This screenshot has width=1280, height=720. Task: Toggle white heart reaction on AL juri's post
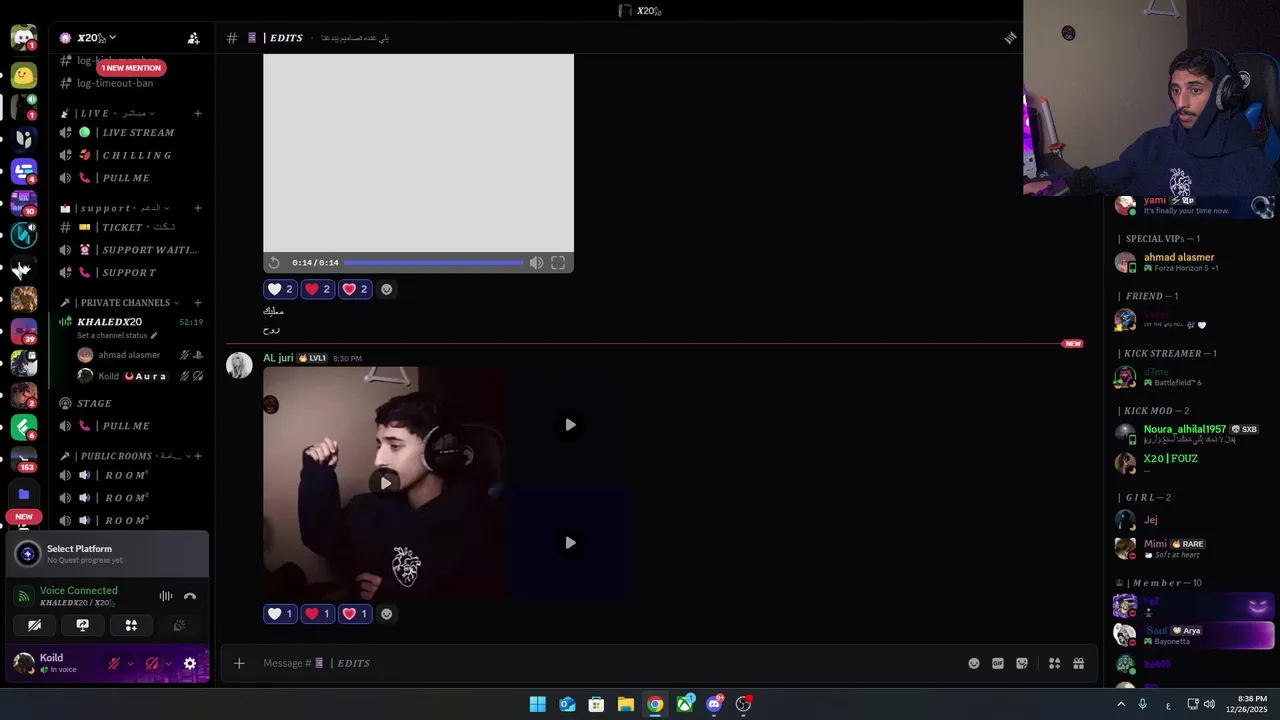click(x=280, y=614)
